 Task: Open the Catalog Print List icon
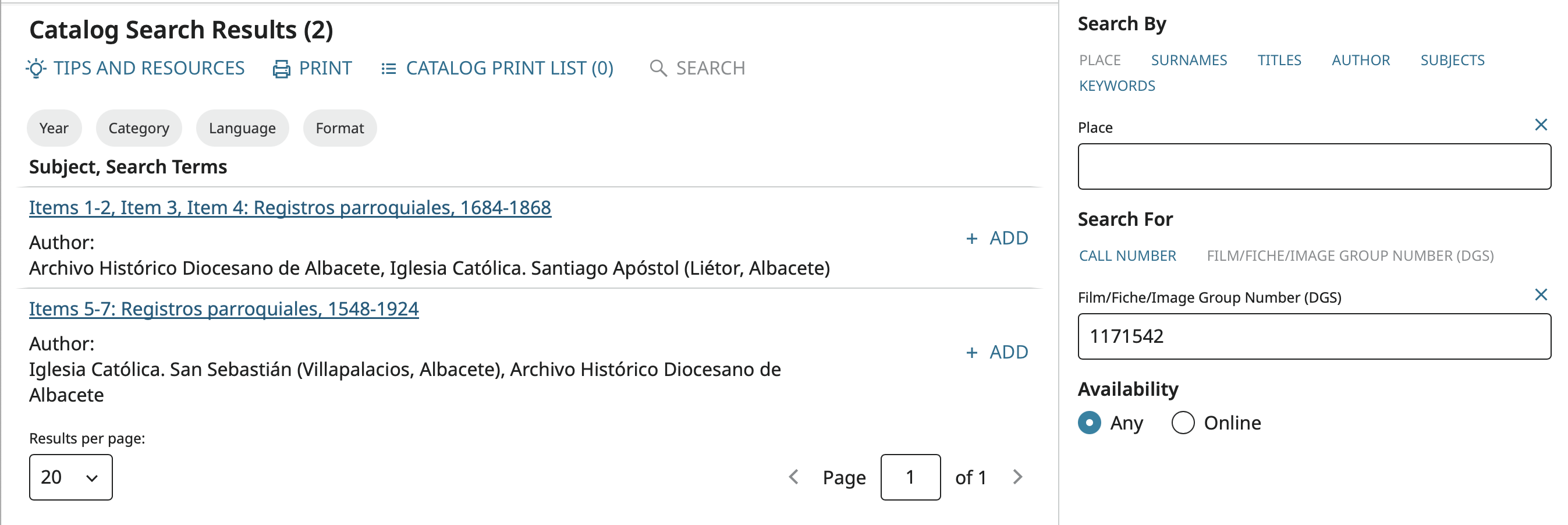pos(388,68)
